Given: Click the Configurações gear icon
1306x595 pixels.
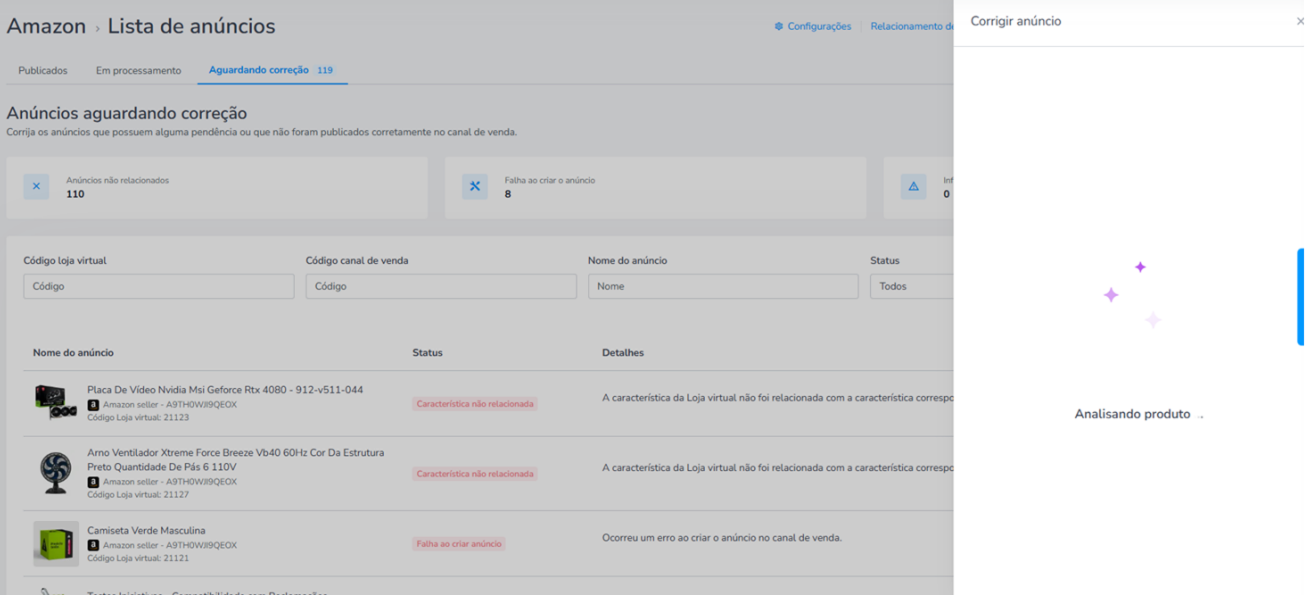Looking at the screenshot, I should click(x=779, y=26).
